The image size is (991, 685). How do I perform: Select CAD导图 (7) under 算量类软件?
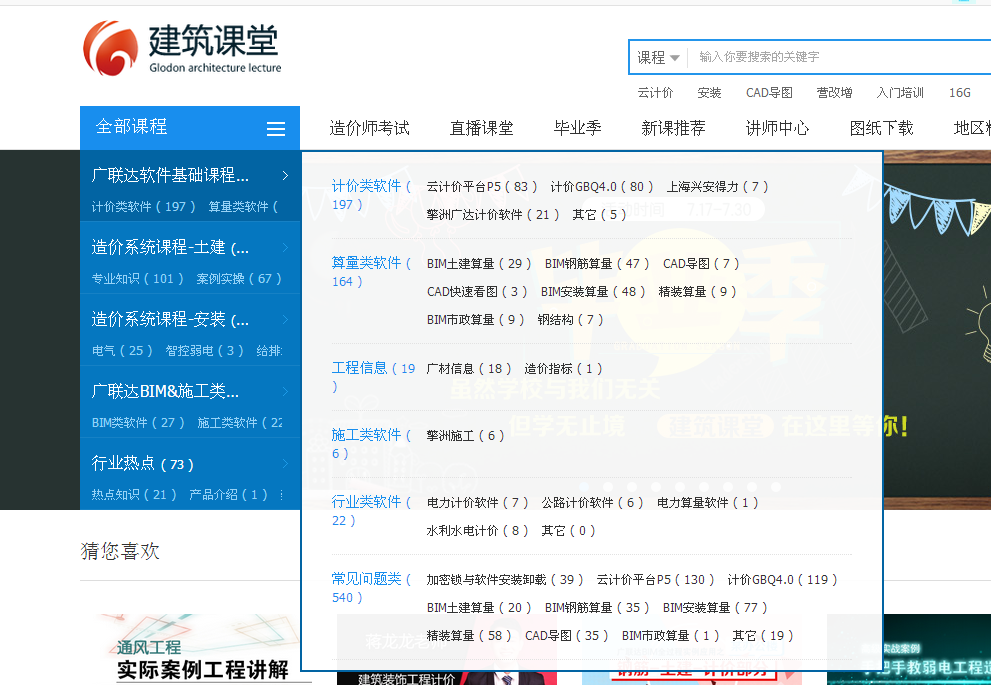point(701,264)
